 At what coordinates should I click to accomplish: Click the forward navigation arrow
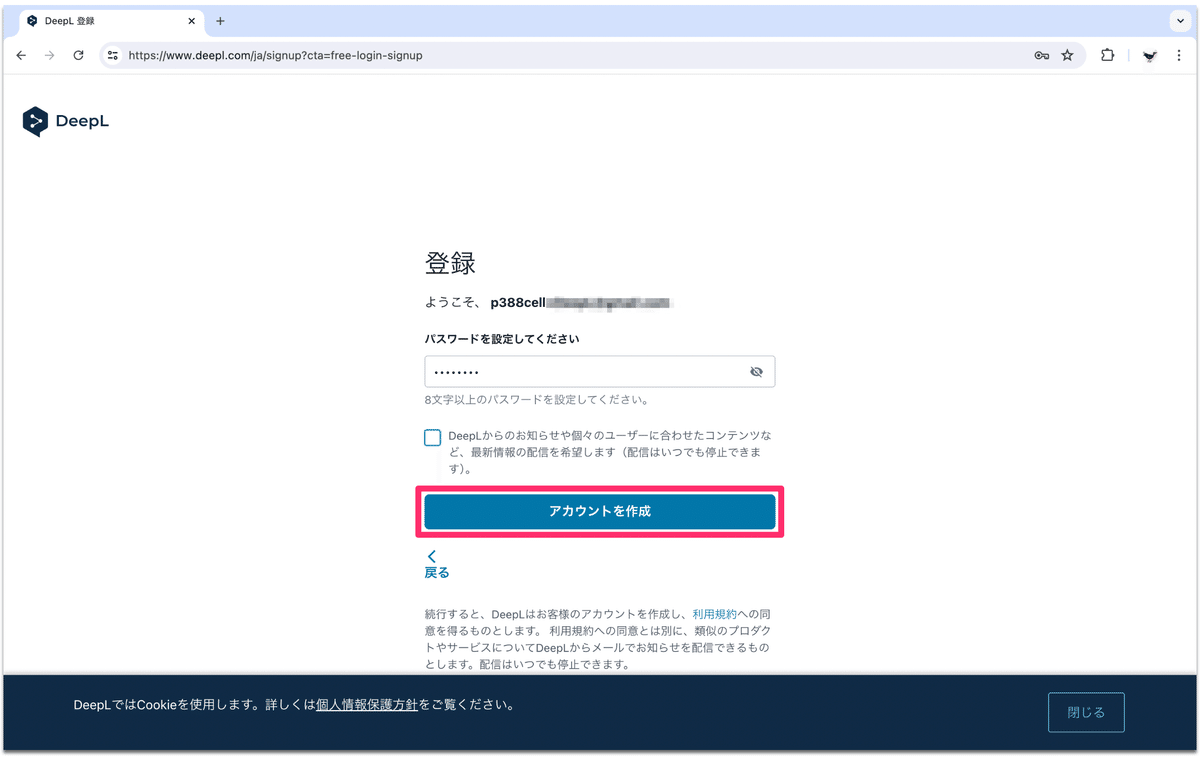[49, 55]
